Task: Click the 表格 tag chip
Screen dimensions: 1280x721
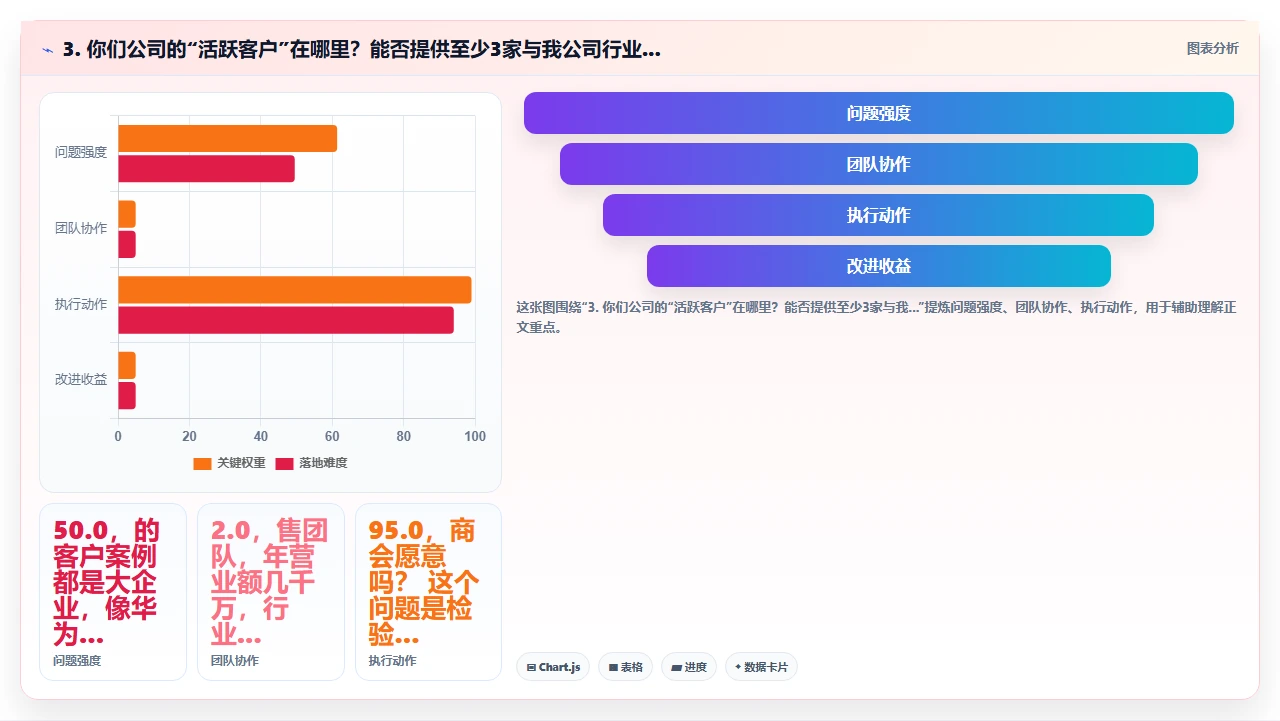Action: [x=626, y=667]
